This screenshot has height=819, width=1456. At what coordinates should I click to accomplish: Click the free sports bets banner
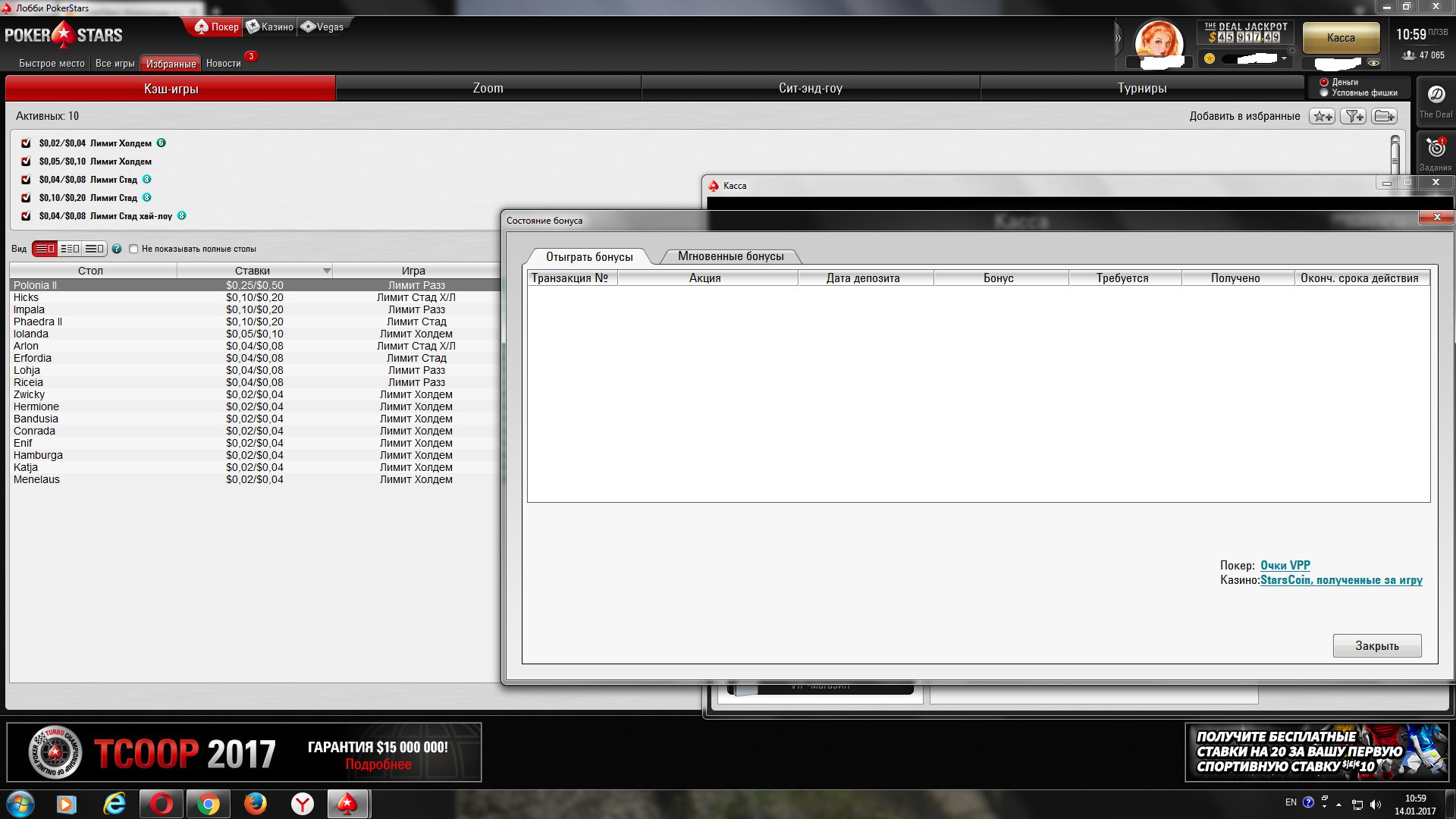coord(1317,752)
